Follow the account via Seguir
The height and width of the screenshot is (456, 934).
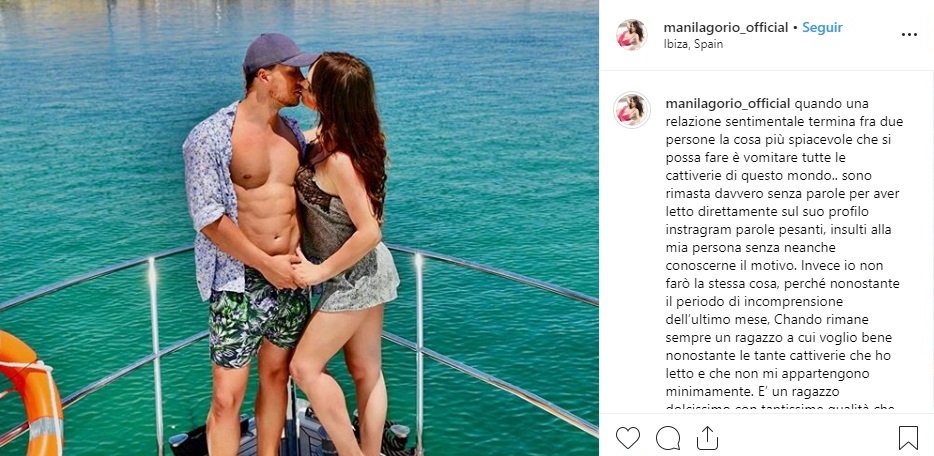(822, 27)
